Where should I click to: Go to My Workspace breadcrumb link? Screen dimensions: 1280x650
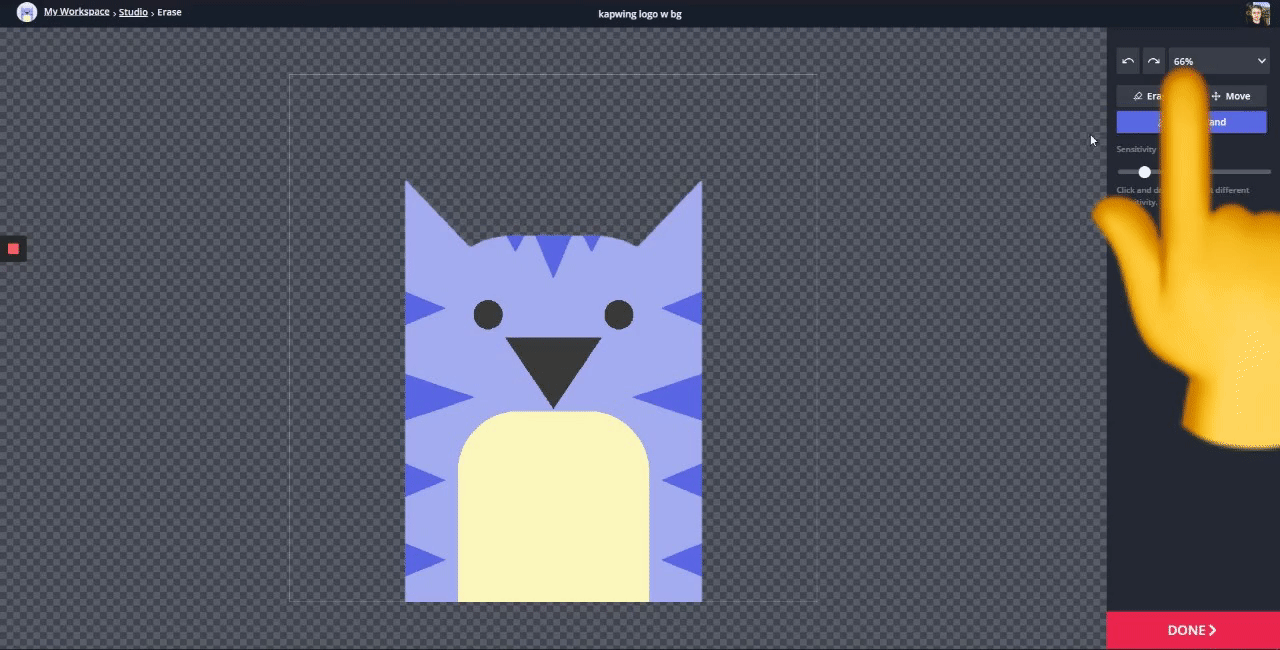click(x=77, y=12)
